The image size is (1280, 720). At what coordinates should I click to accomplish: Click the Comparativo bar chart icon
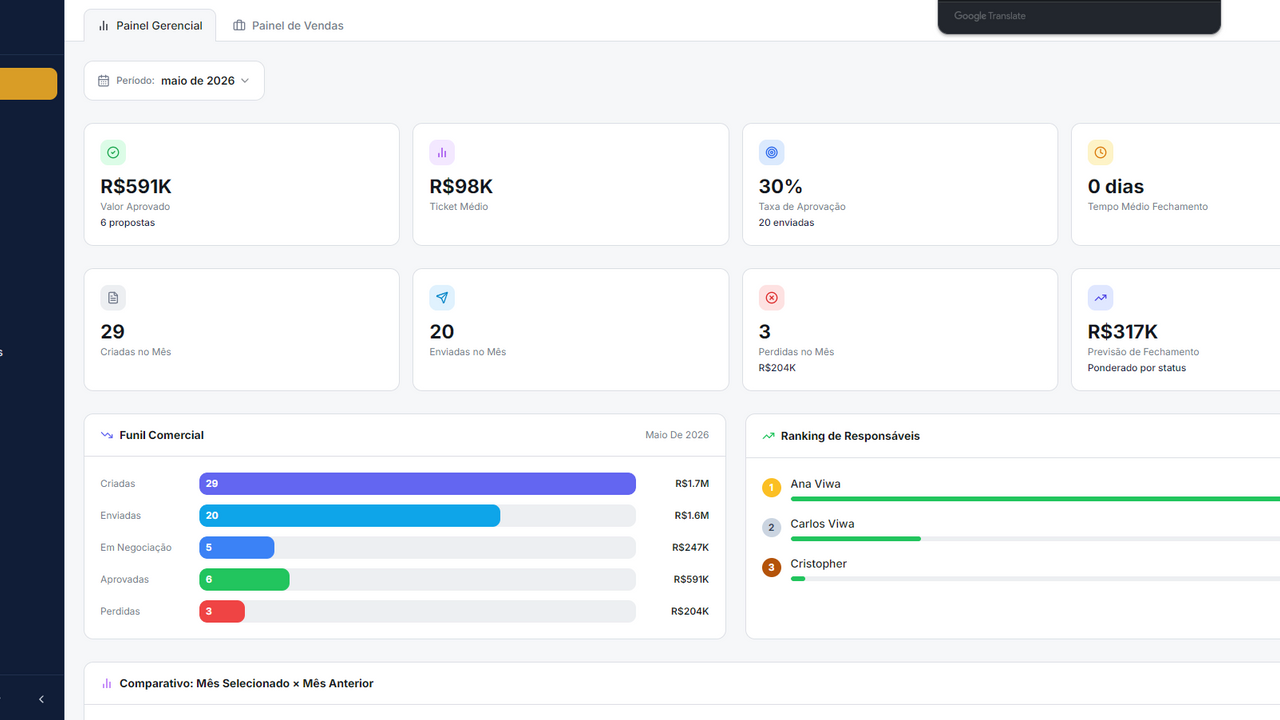click(107, 684)
